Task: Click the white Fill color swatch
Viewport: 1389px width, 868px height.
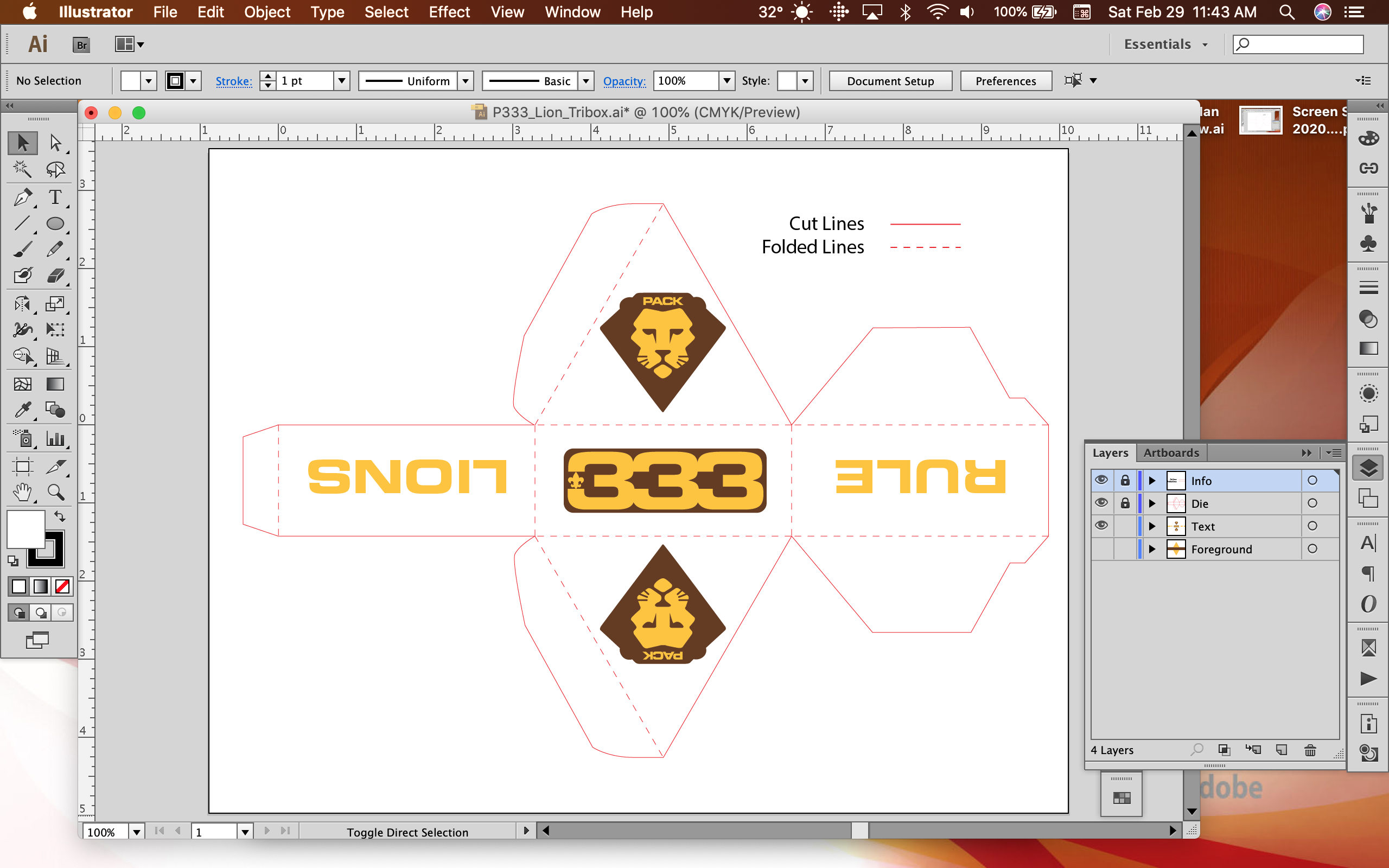Action: click(26, 528)
